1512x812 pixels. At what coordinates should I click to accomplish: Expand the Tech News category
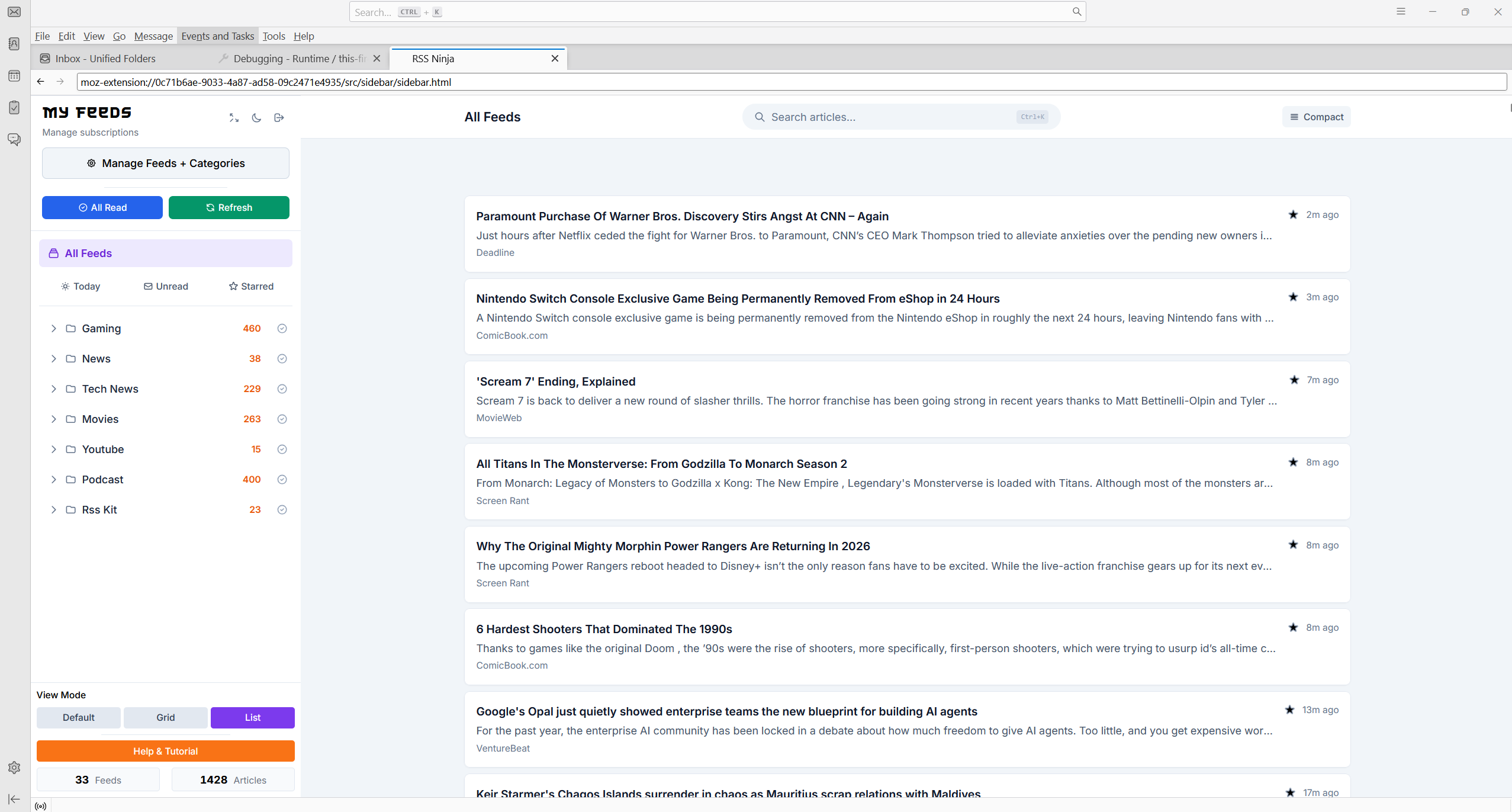[x=54, y=389]
